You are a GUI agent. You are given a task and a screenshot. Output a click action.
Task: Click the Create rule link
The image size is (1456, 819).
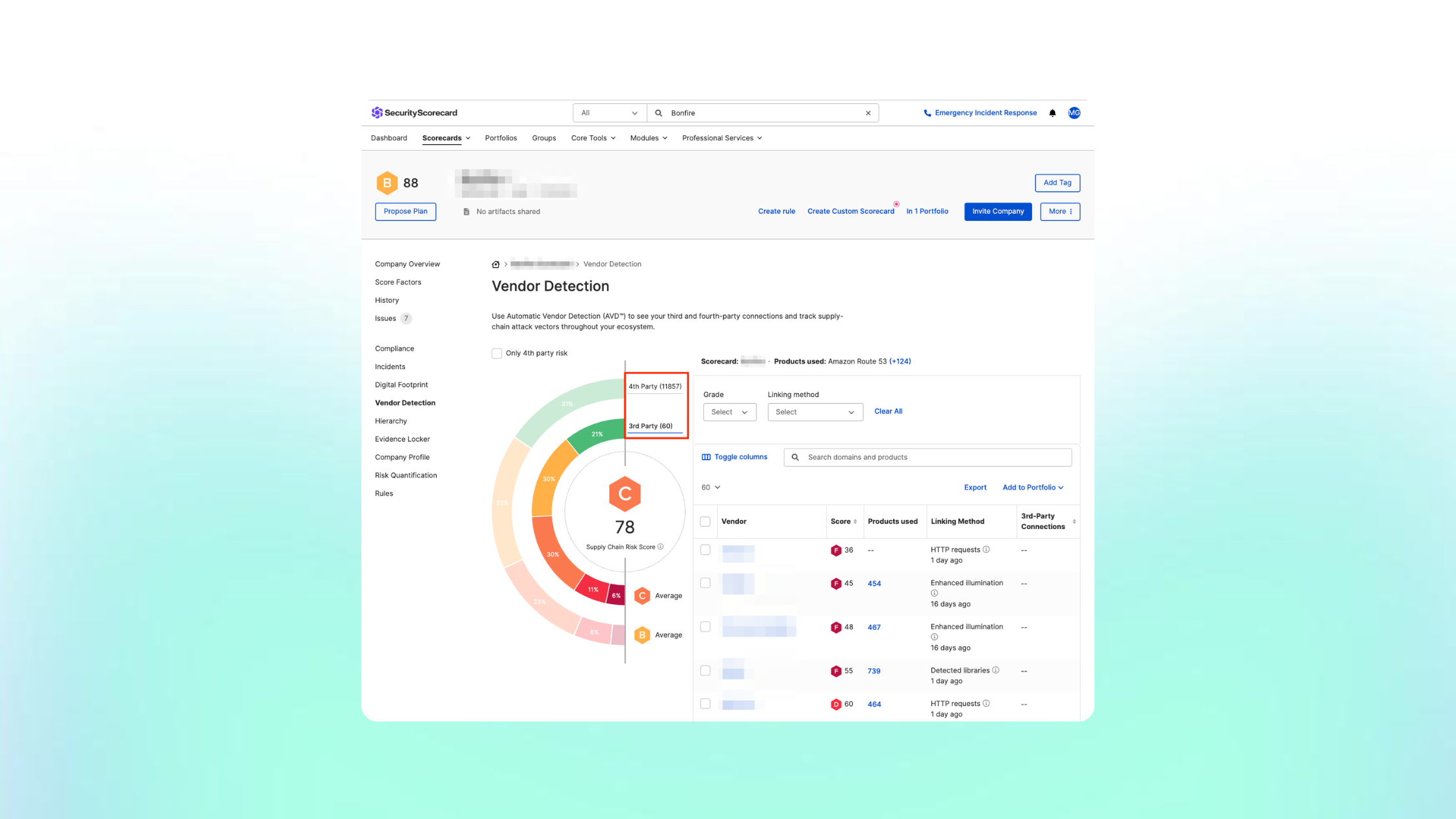tap(776, 211)
